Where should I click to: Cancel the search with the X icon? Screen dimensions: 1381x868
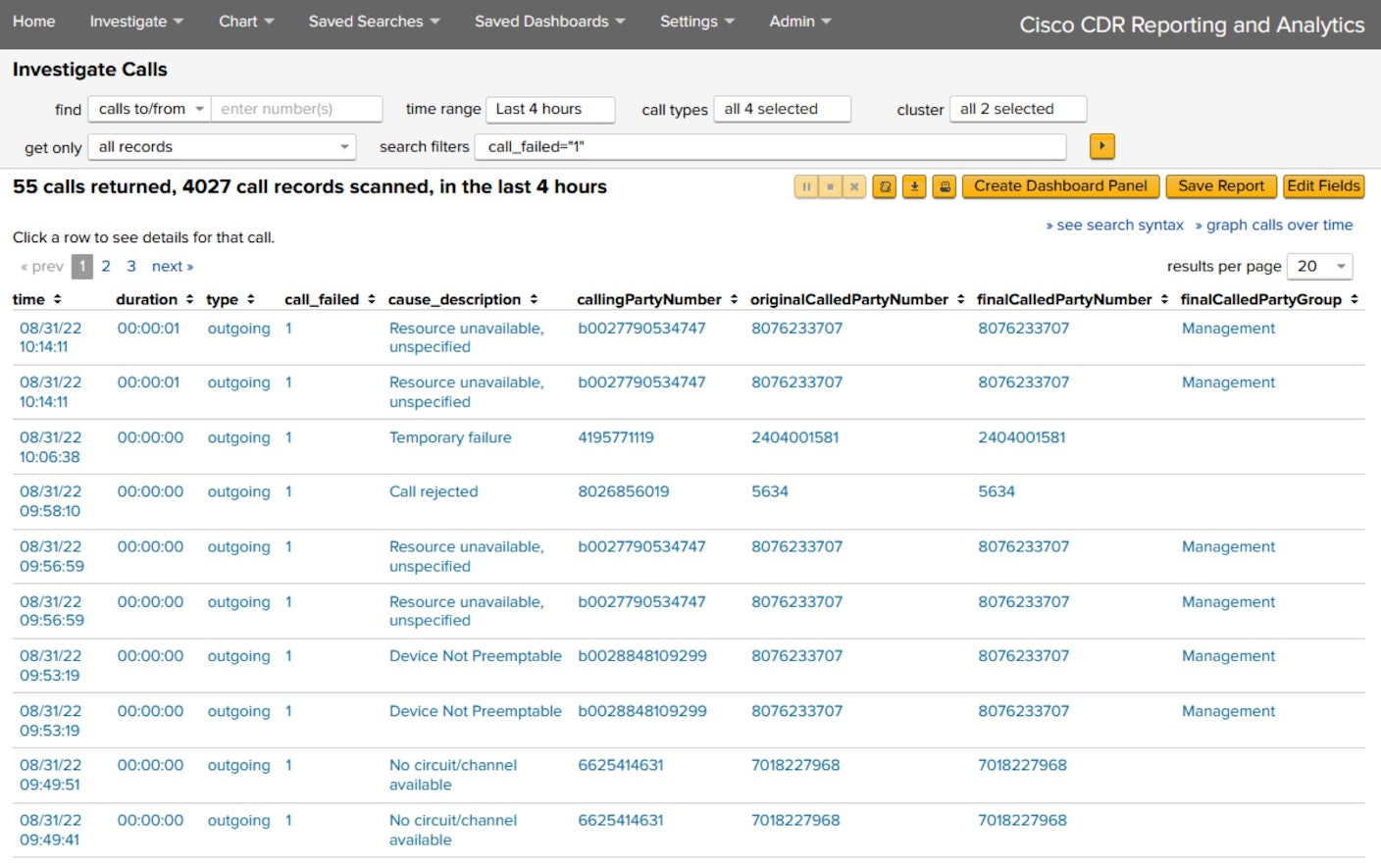(x=854, y=186)
